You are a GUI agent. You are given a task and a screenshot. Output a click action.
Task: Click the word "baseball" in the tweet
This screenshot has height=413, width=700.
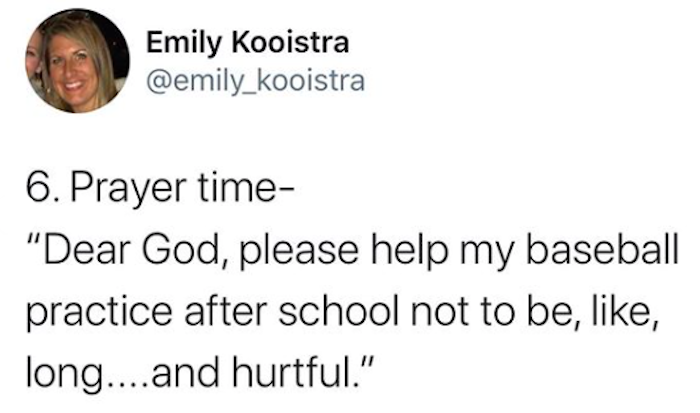click(x=602, y=249)
